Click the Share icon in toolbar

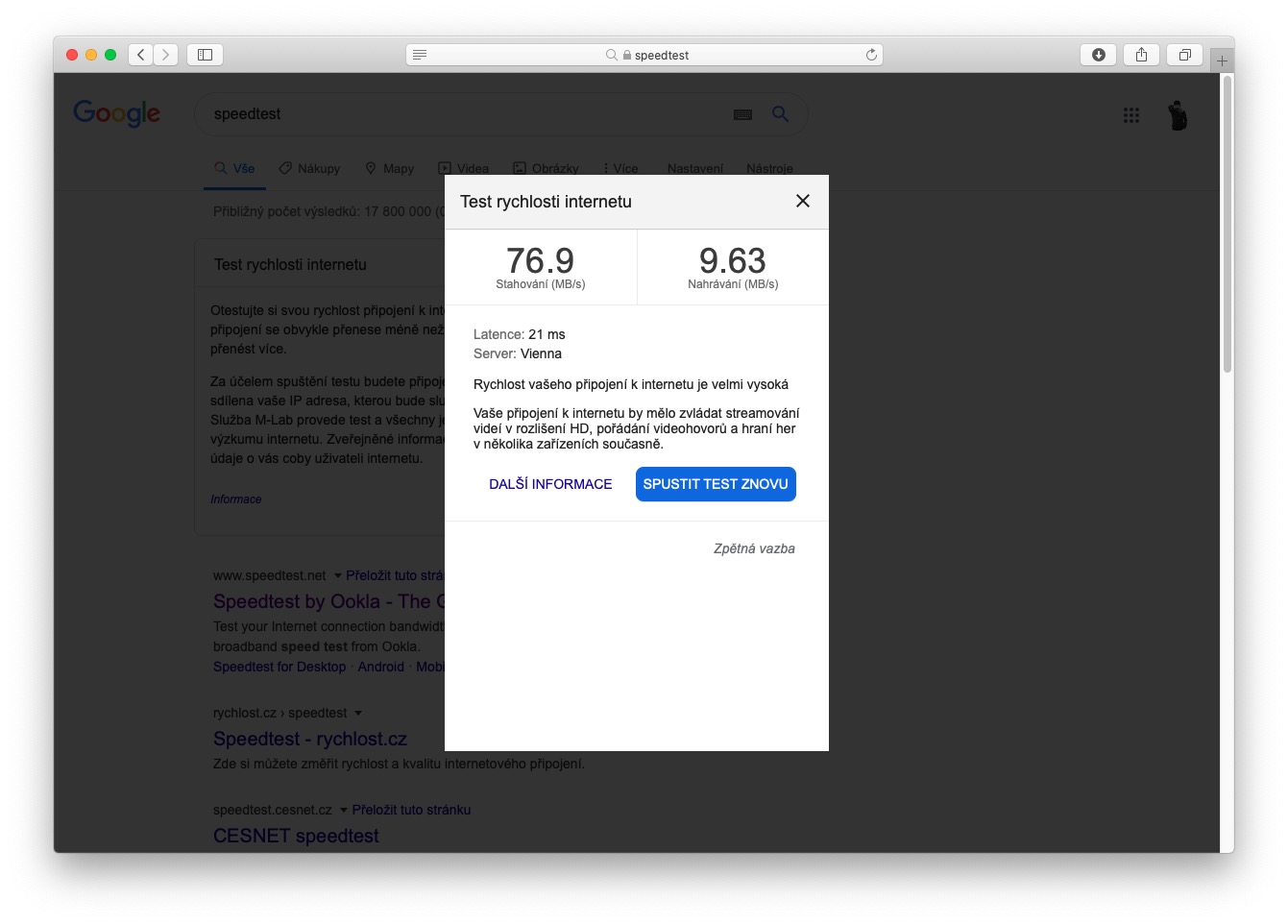[1141, 55]
